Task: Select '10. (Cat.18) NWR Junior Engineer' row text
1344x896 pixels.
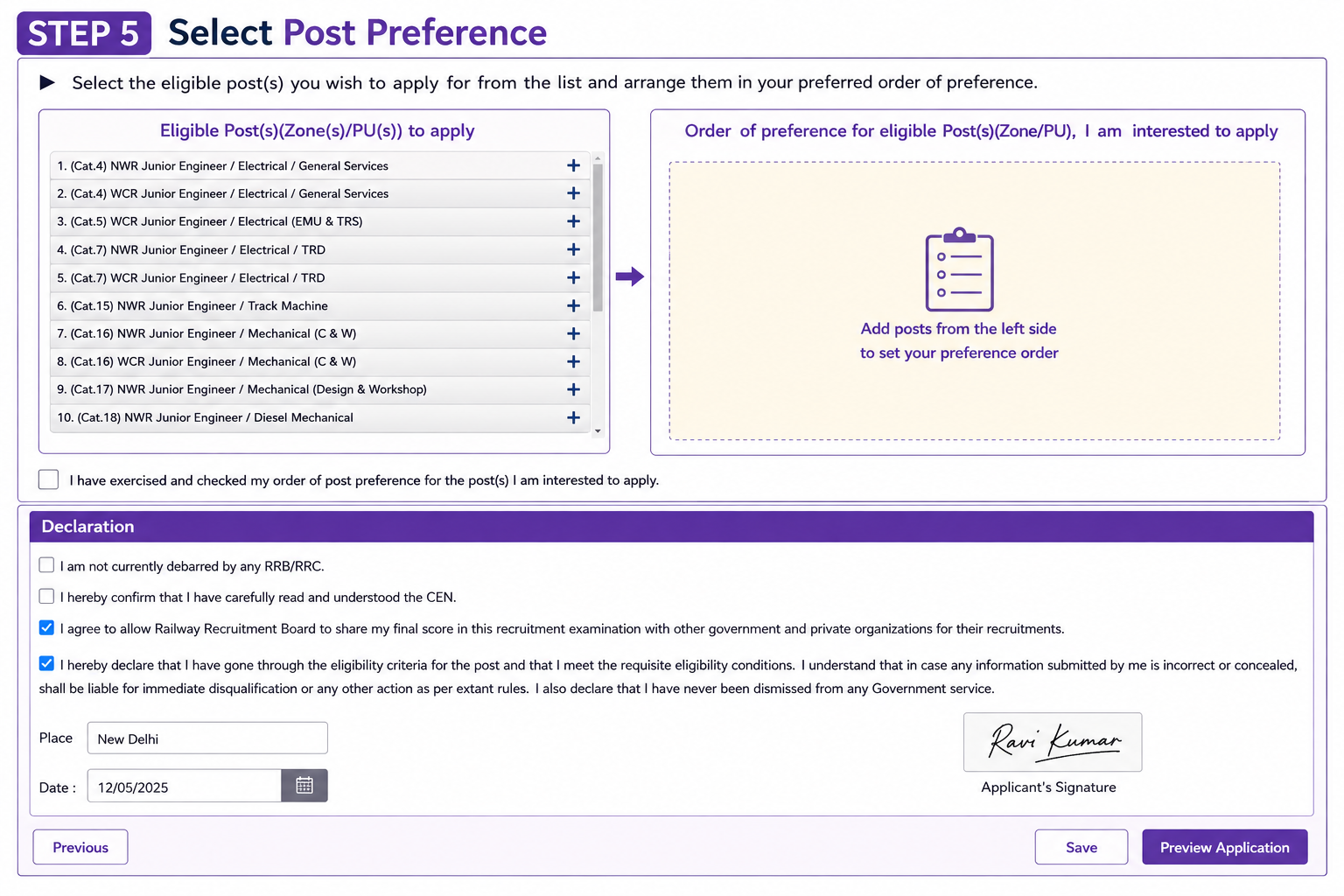Action: pos(206,417)
